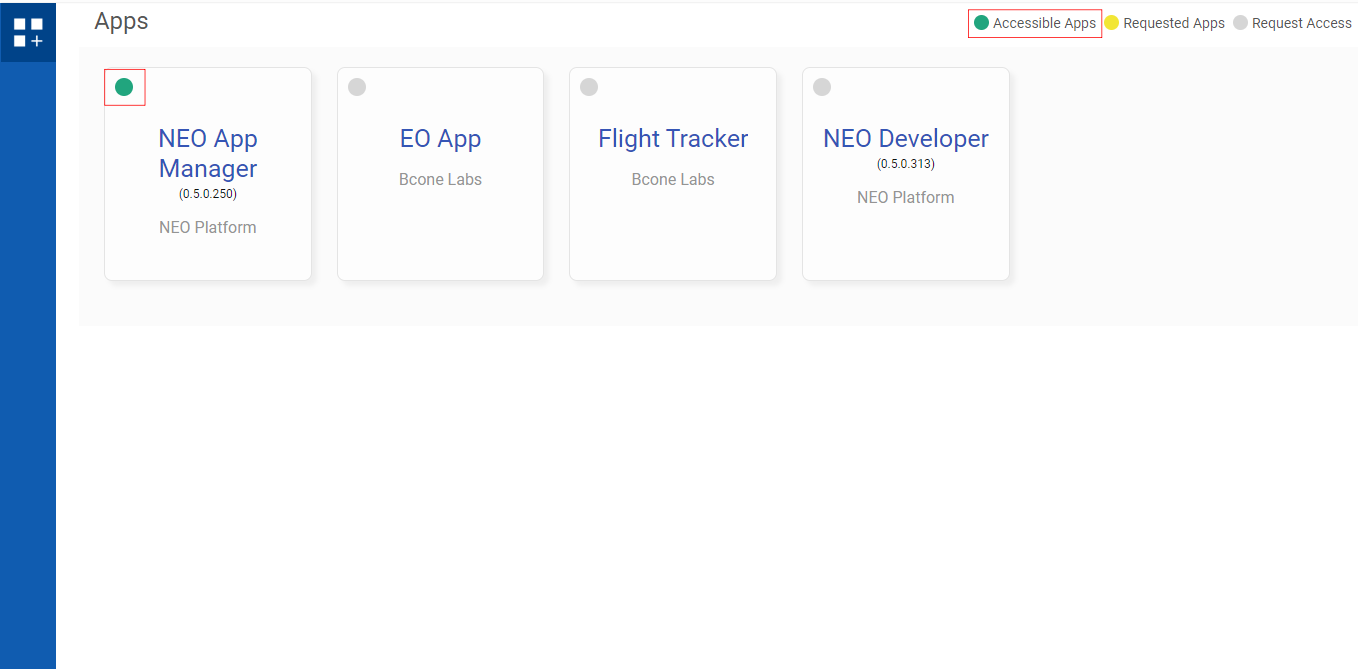
Task: Select Requested Apps legend label
Action: tap(1174, 23)
